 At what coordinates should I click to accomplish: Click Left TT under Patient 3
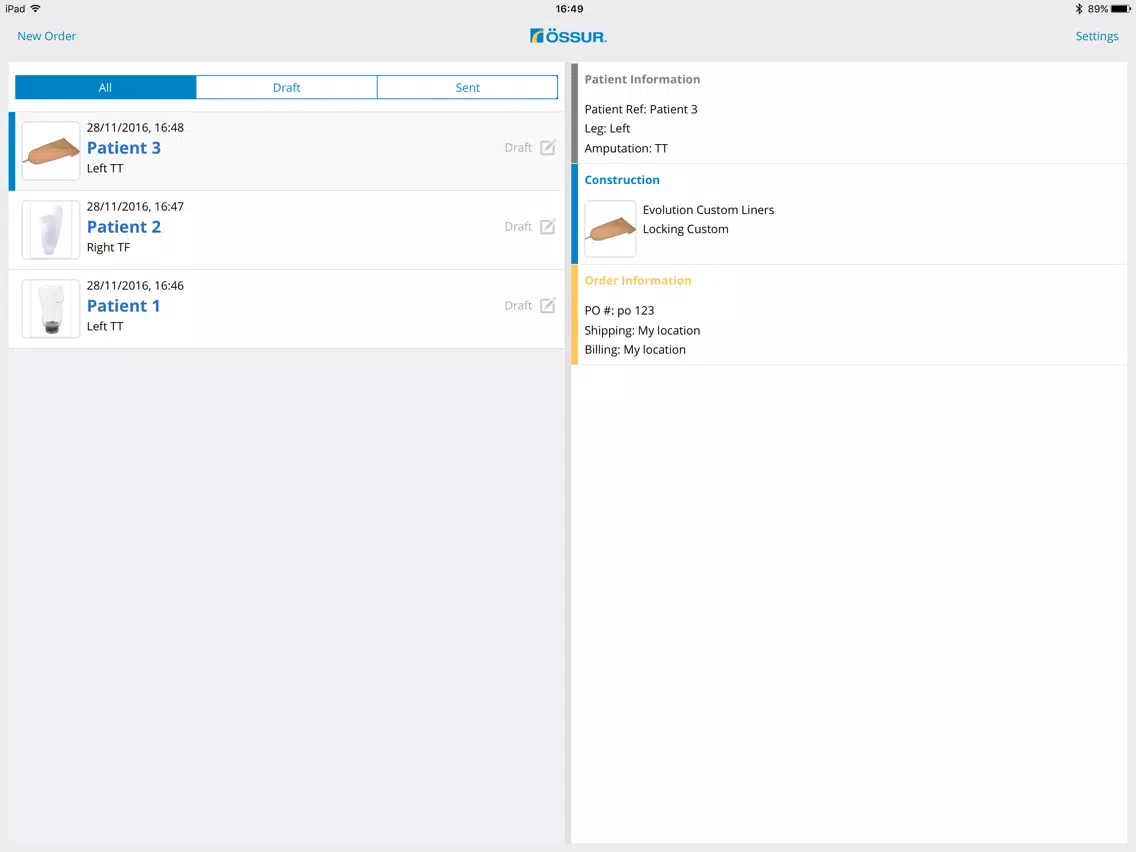click(x=105, y=168)
